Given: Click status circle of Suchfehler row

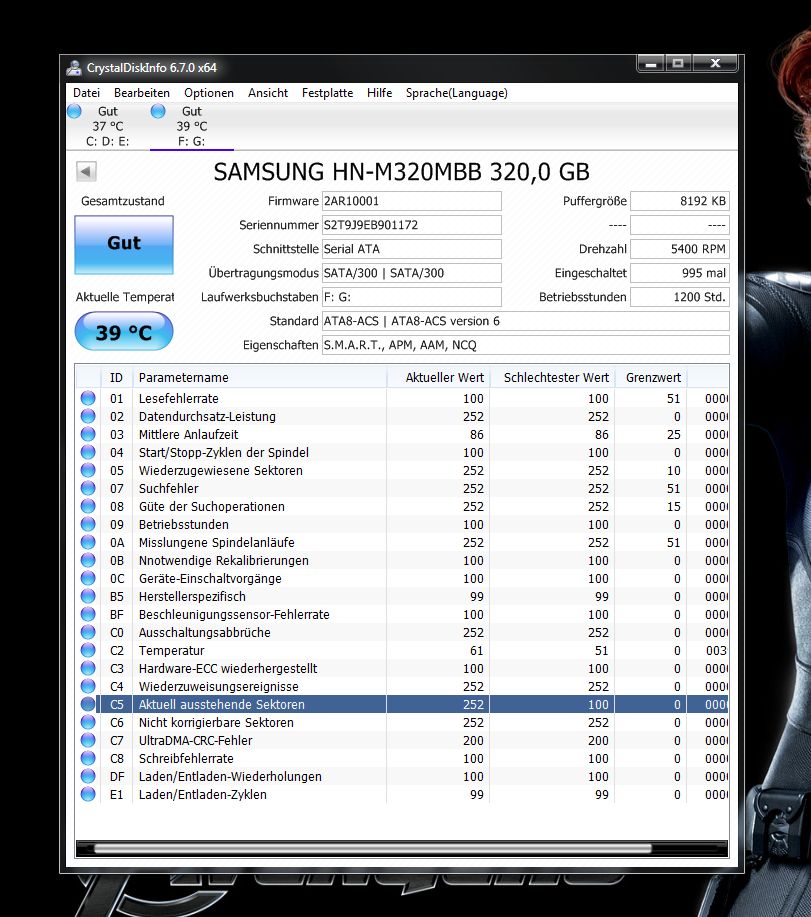Looking at the screenshot, I should point(88,488).
